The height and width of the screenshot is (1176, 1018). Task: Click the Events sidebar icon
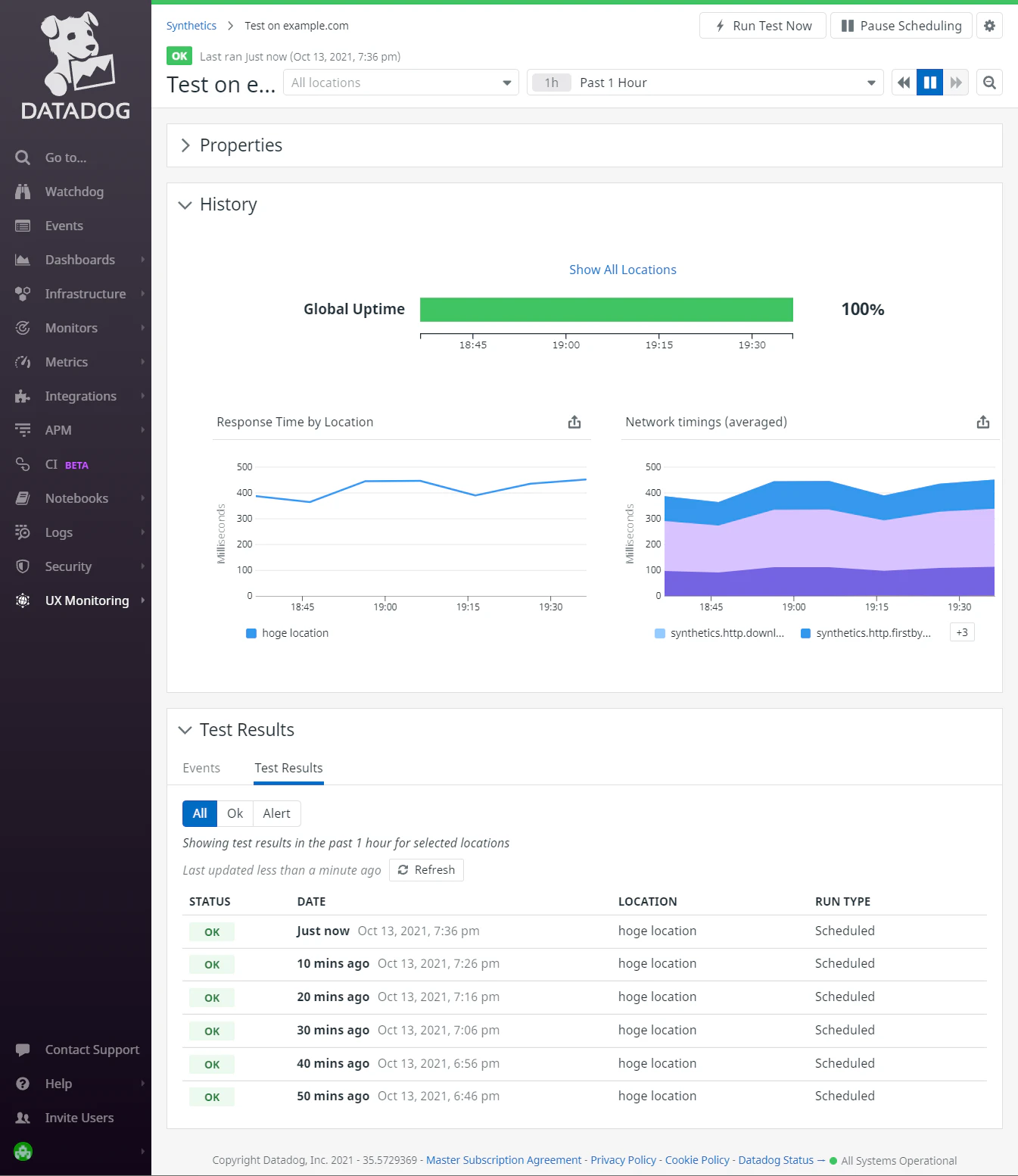pyautogui.click(x=23, y=226)
